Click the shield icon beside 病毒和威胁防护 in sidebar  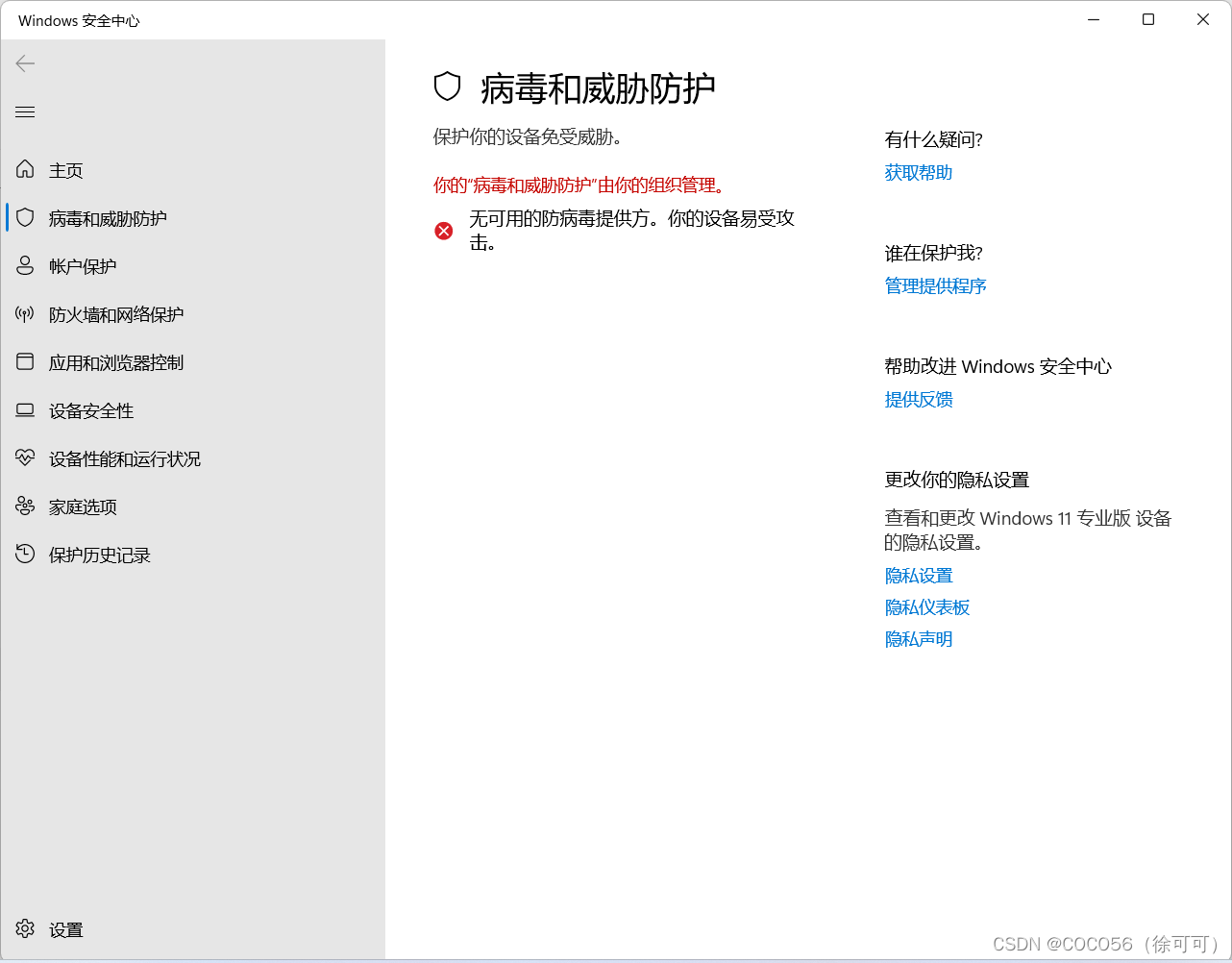click(x=26, y=218)
